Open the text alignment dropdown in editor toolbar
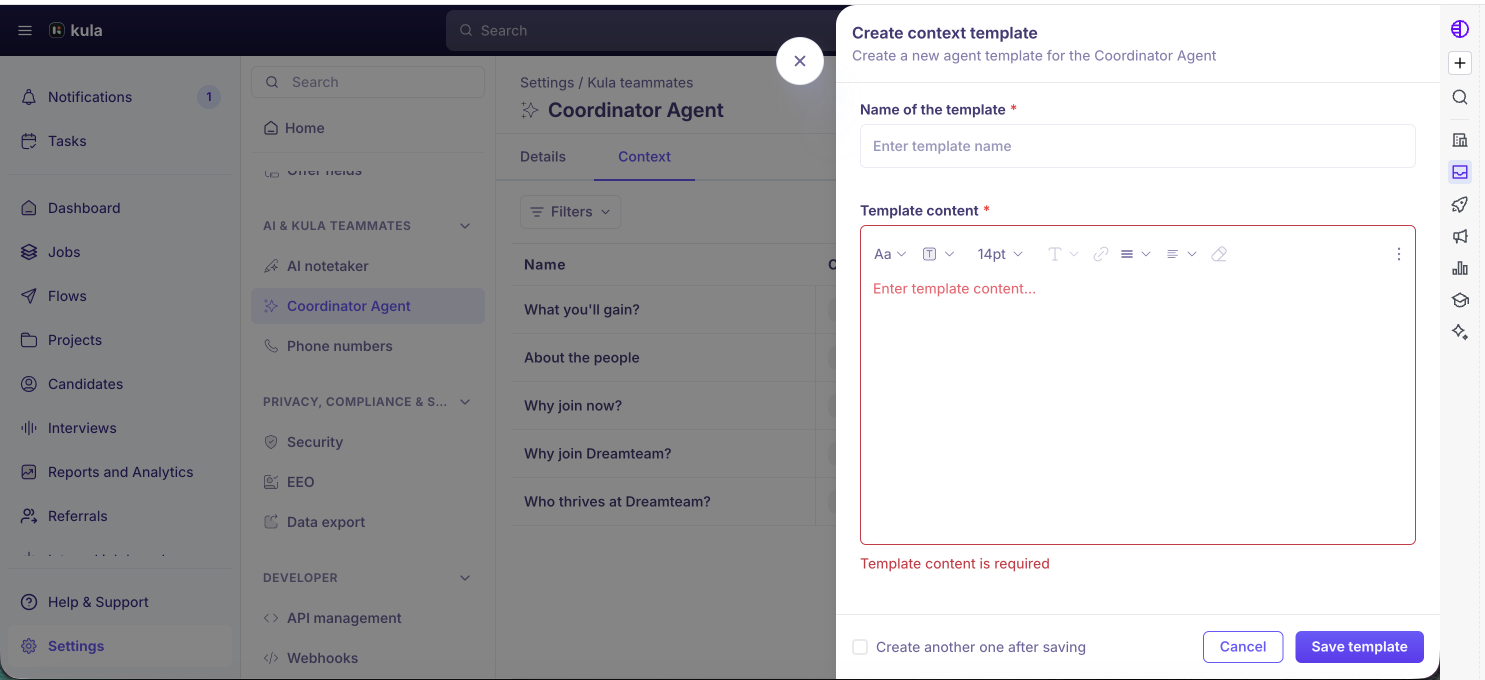Viewport: 1485px width, 680px height. pos(1181,254)
